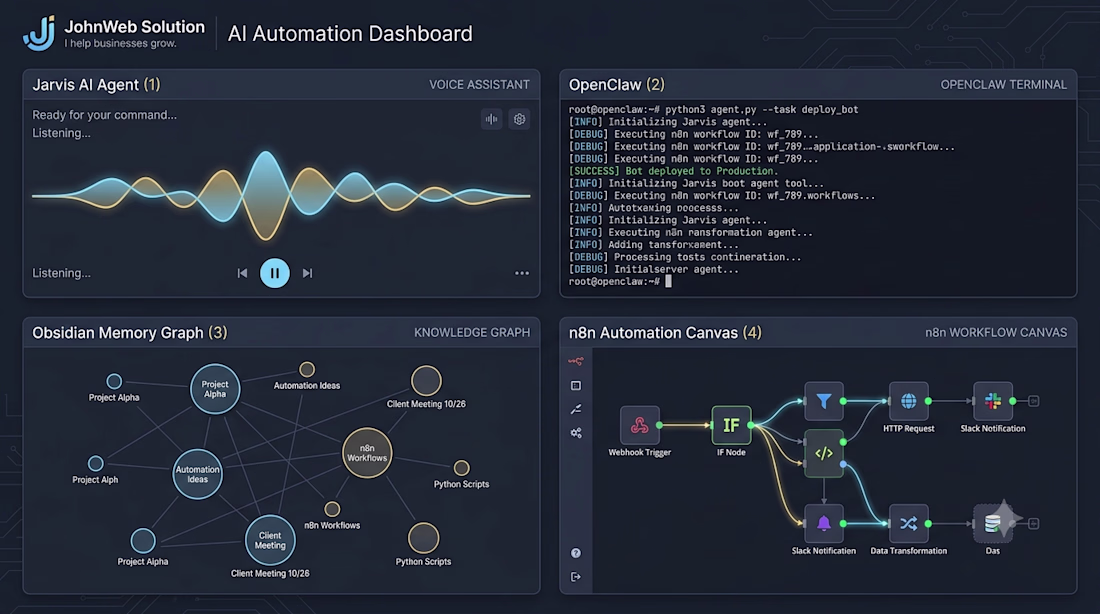Select the large Project Alpha graph node
This screenshot has height=614, width=1100.
215,389
